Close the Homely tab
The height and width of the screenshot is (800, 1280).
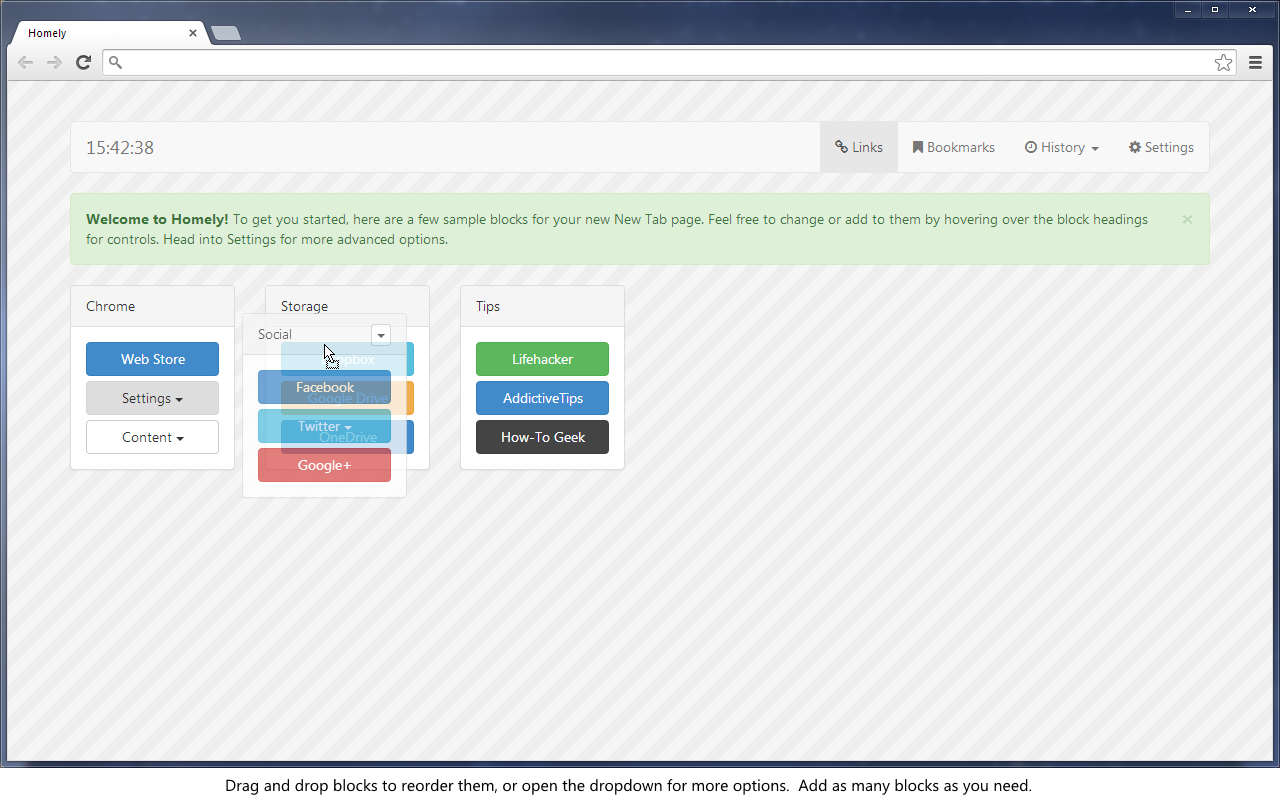pos(193,33)
